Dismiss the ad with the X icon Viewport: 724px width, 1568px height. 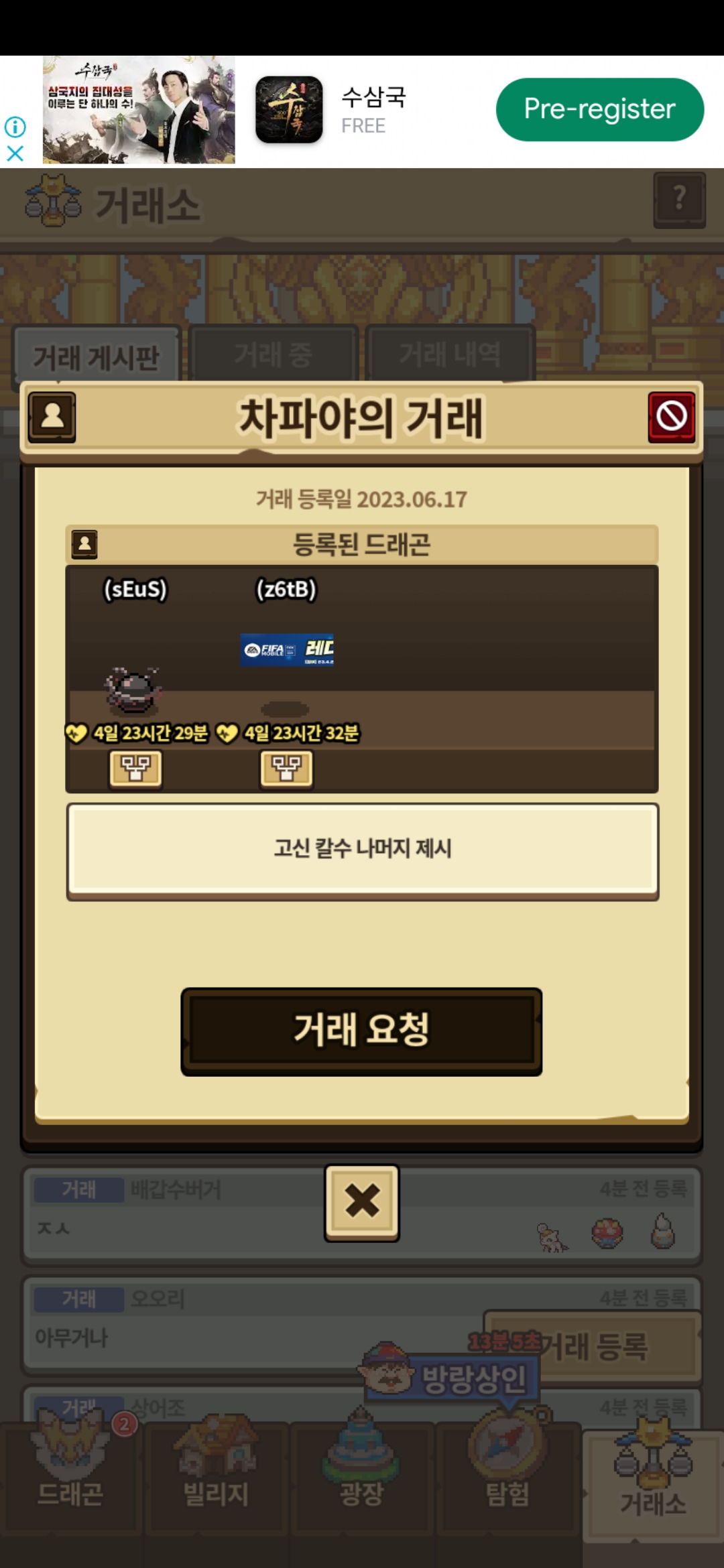[x=15, y=153]
